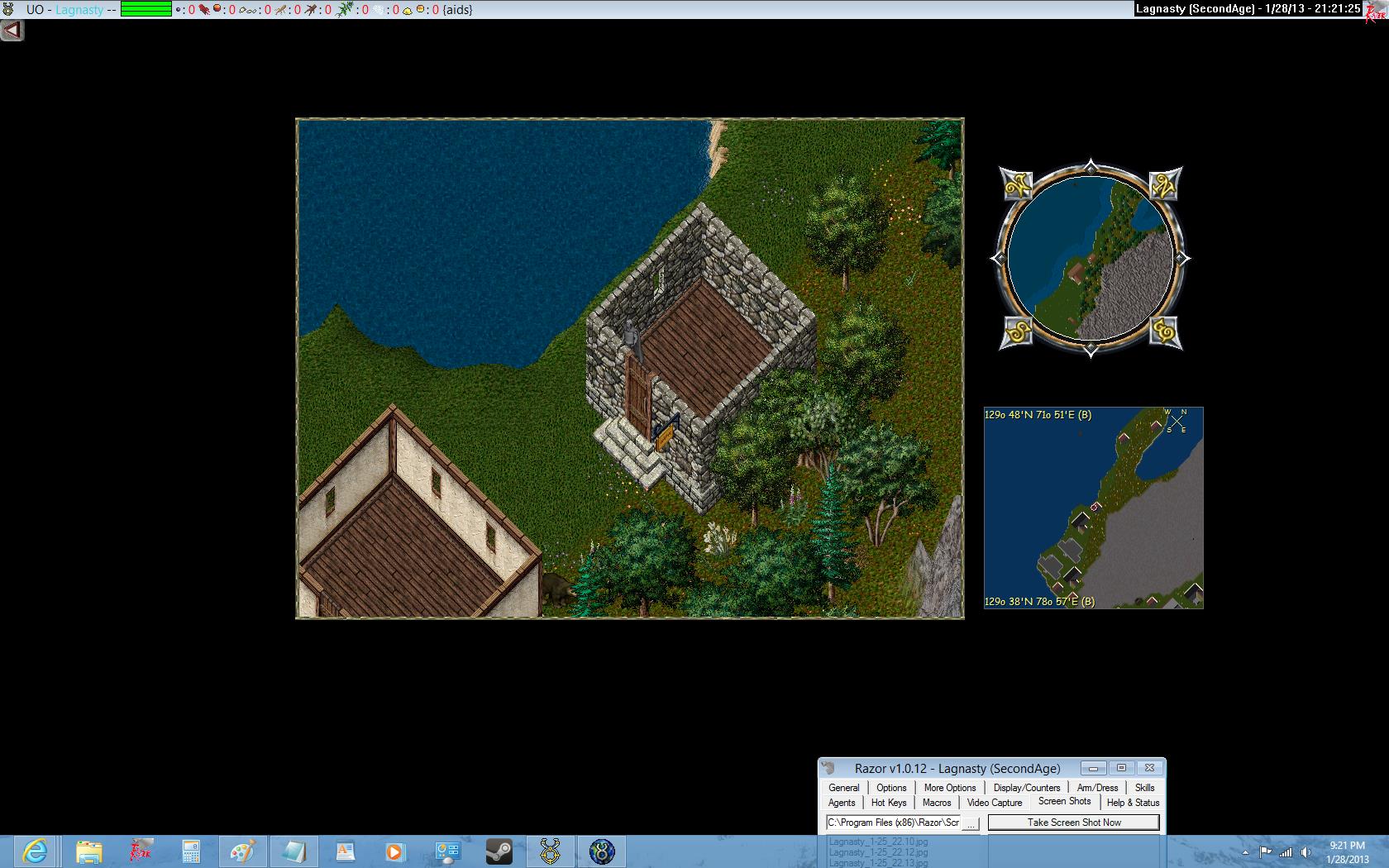Screen dimensions: 1389x868
Task: Click the green health bar in title bar
Action: pos(146,10)
